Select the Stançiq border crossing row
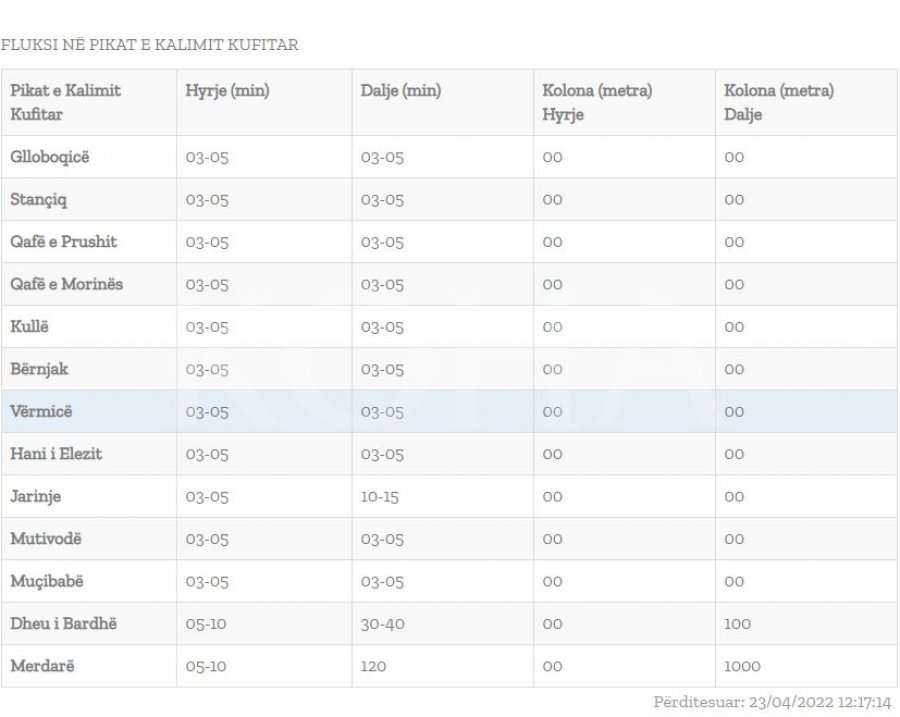The image size is (900, 717). click(x=39, y=199)
